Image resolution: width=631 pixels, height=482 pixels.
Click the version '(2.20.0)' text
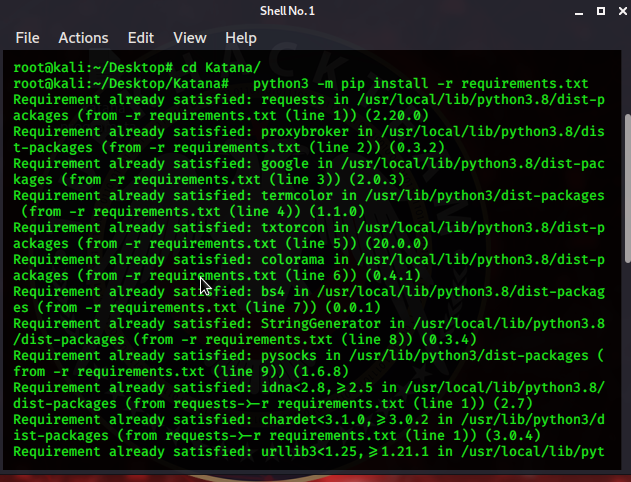pyautogui.click(x=397, y=115)
